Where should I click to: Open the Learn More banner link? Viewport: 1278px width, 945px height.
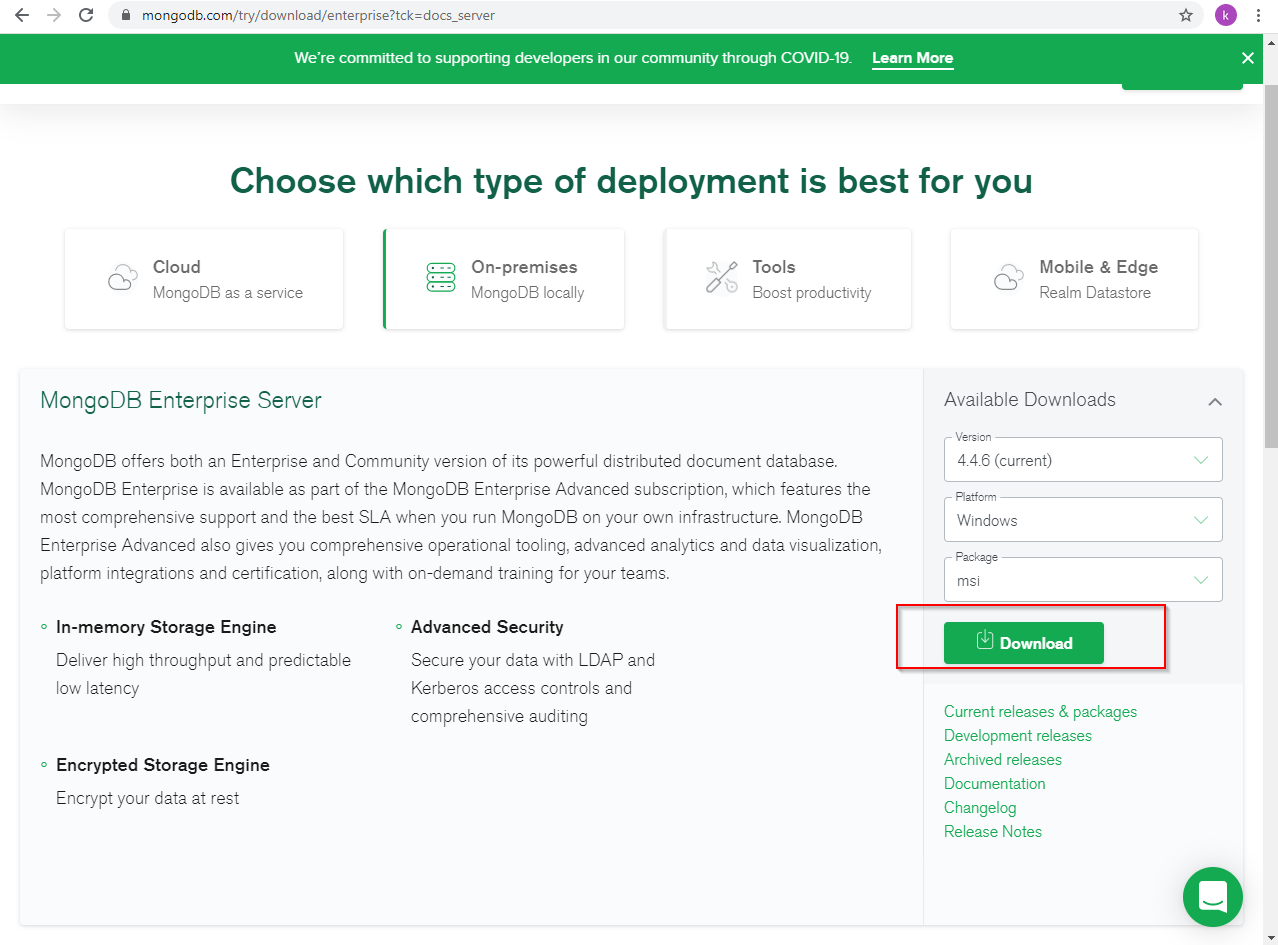click(912, 58)
